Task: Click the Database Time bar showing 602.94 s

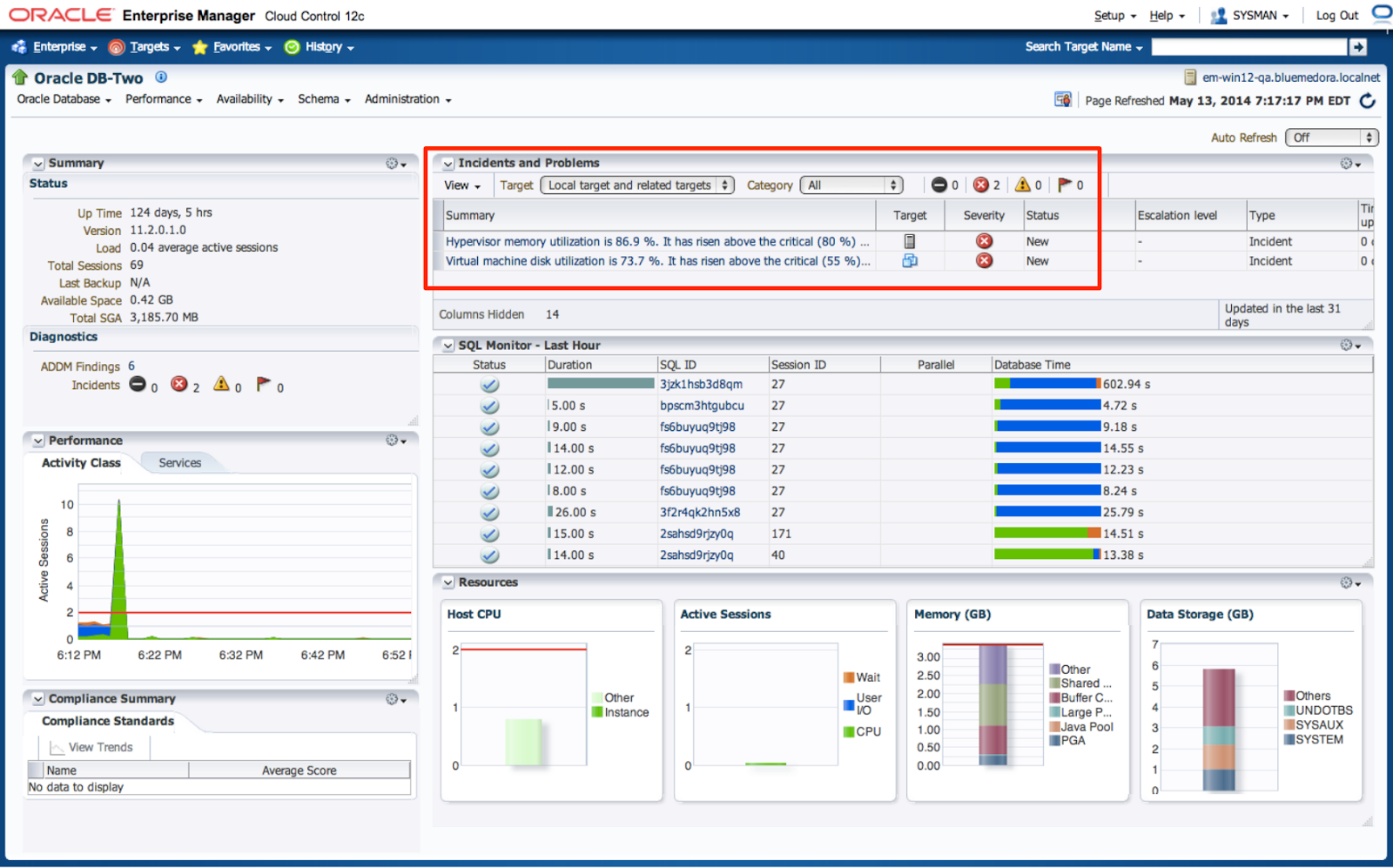Action: 1045,384
